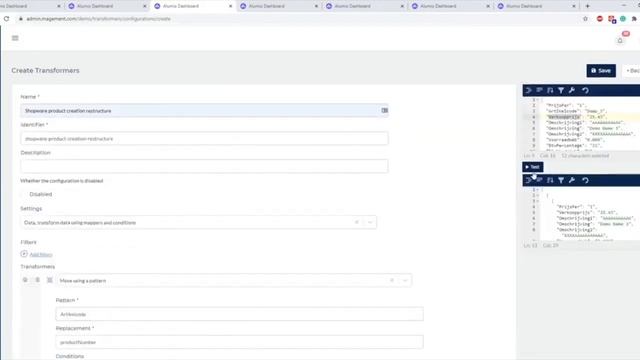Image resolution: width=640 pixels, height=360 pixels.
Task: Bookmark this page with the star icon
Action: [x=585, y=19]
